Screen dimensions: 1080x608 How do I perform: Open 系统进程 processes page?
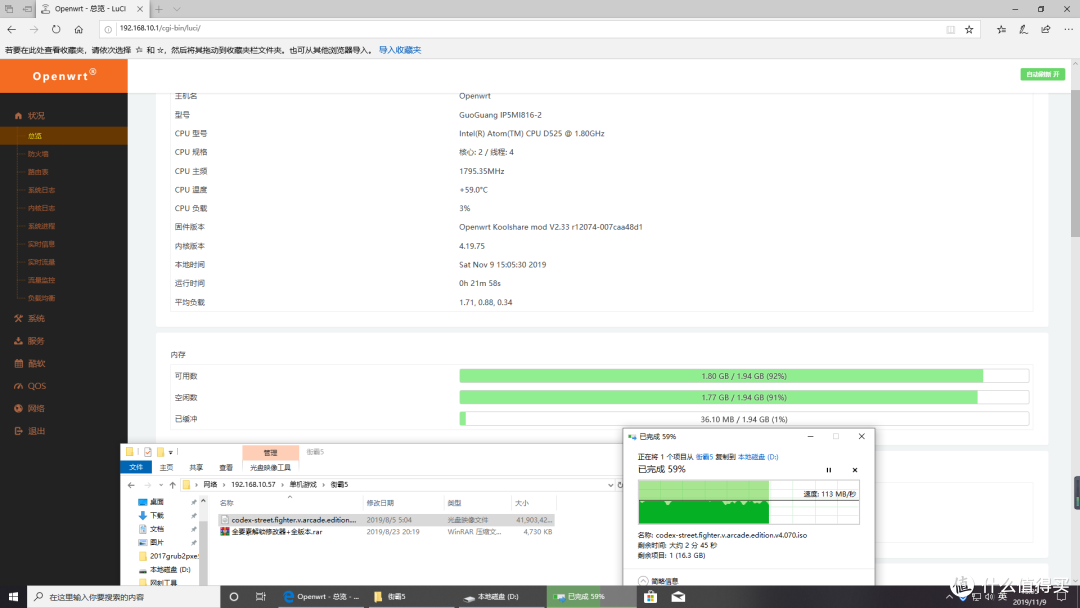[x=41, y=226]
